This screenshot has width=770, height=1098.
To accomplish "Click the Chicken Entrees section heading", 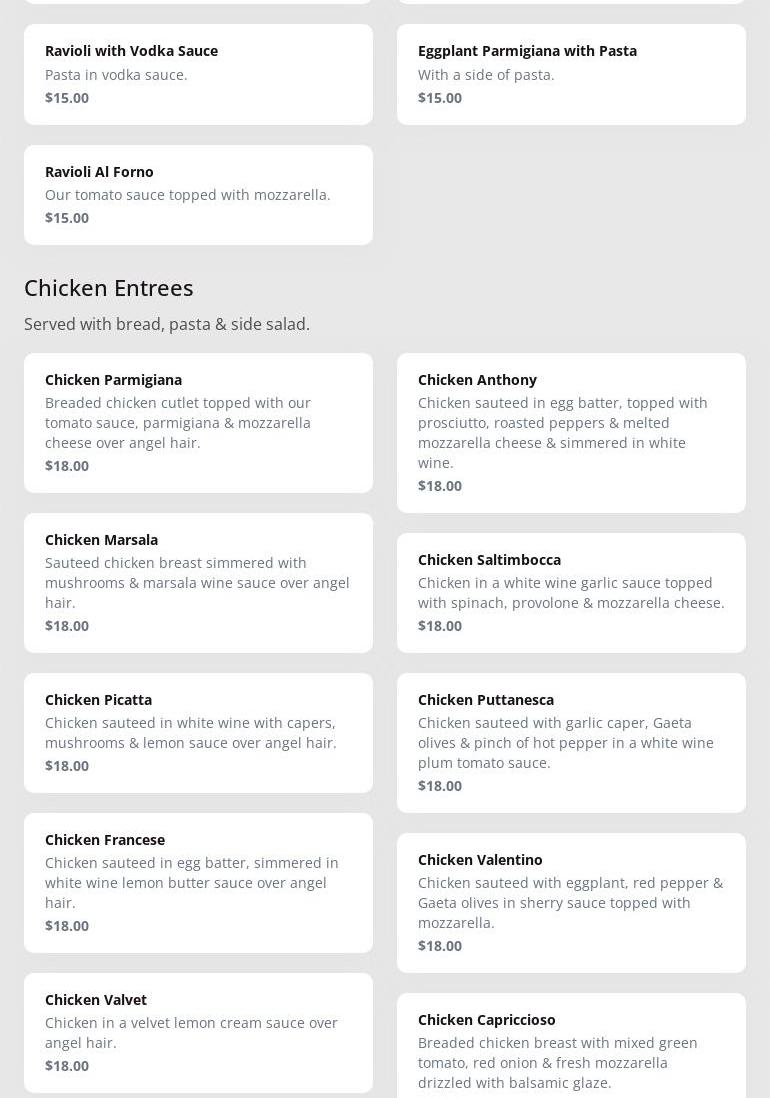I will click(x=109, y=288).
